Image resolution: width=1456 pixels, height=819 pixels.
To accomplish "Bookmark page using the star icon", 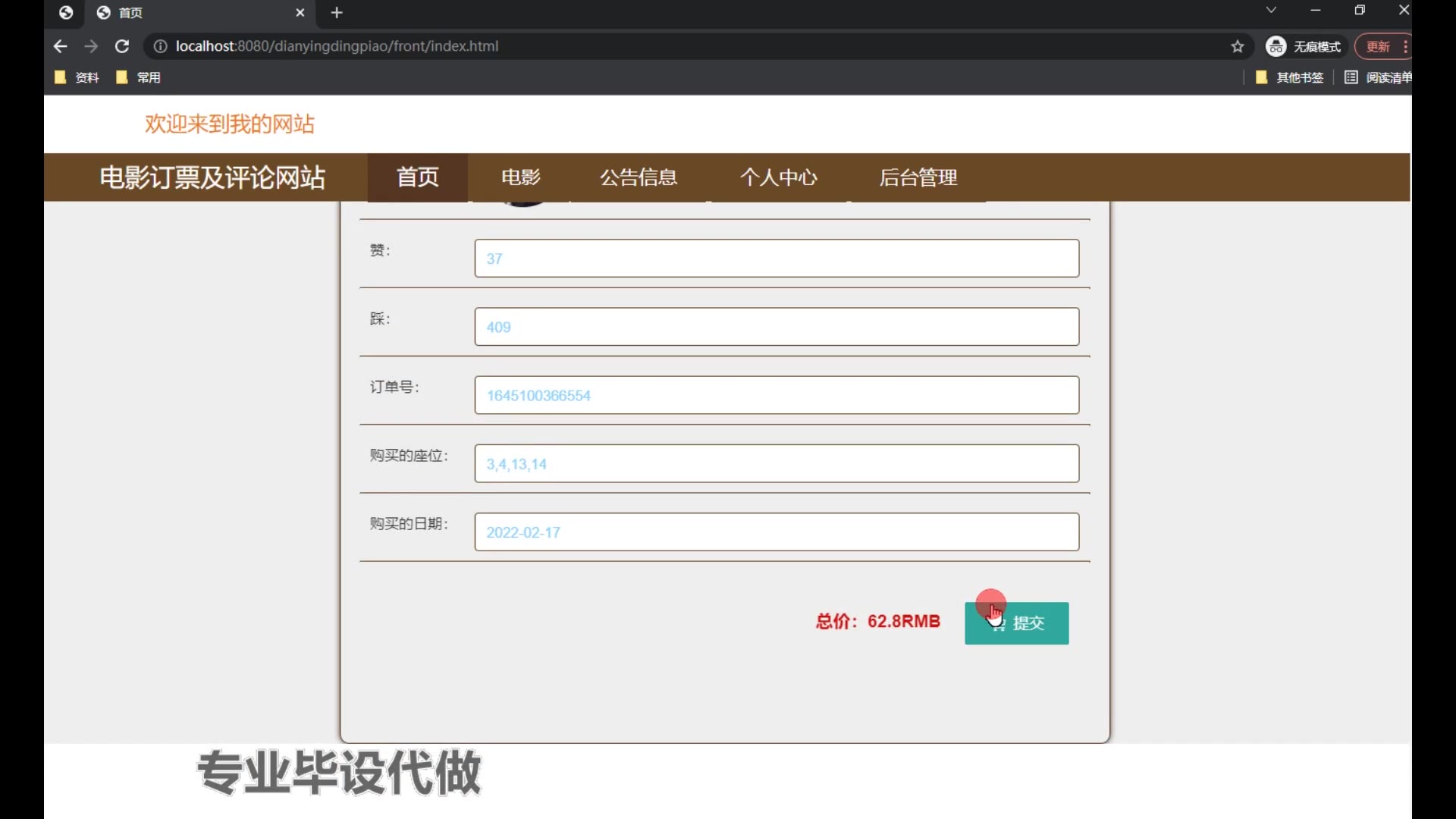I will point(1238,46).
